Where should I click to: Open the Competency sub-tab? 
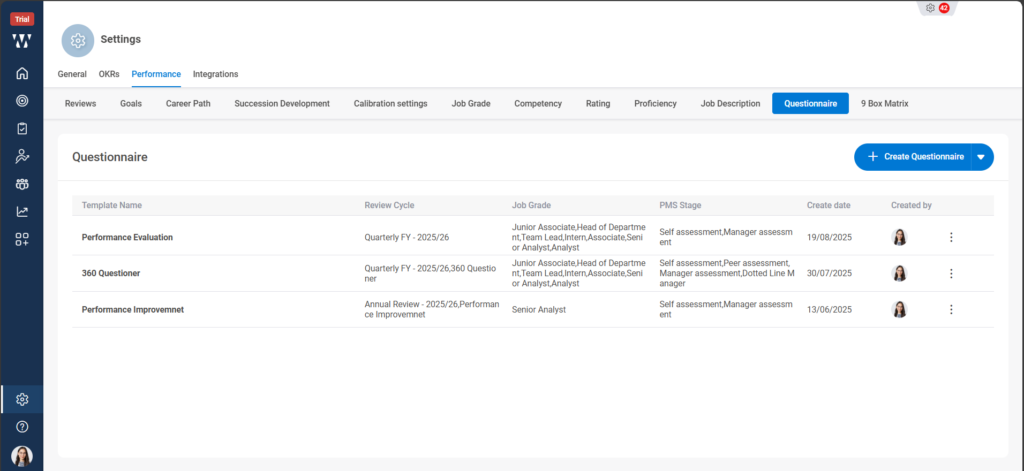pyautogui.click(x=538, y=104)
